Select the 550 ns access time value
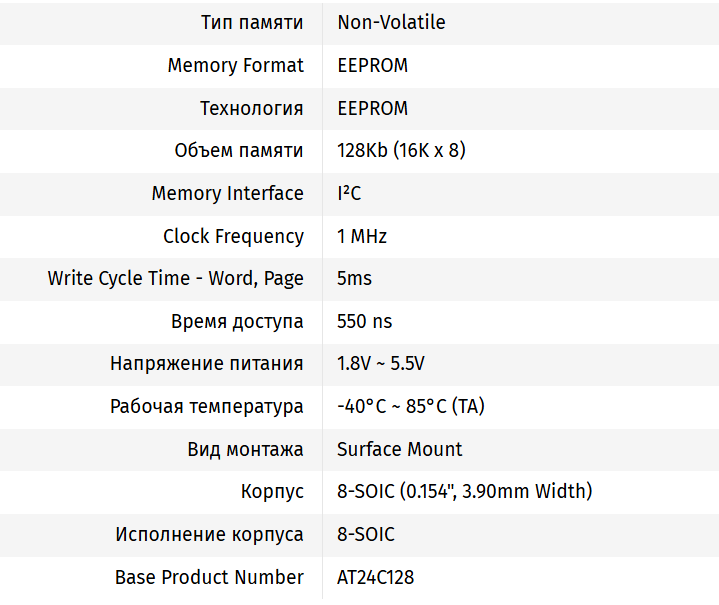This screenshot has width=719, height=605. (365, 321)
